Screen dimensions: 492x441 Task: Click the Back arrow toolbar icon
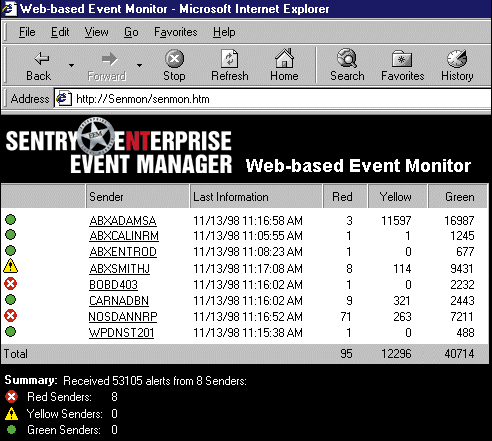[x=42, y=59]
